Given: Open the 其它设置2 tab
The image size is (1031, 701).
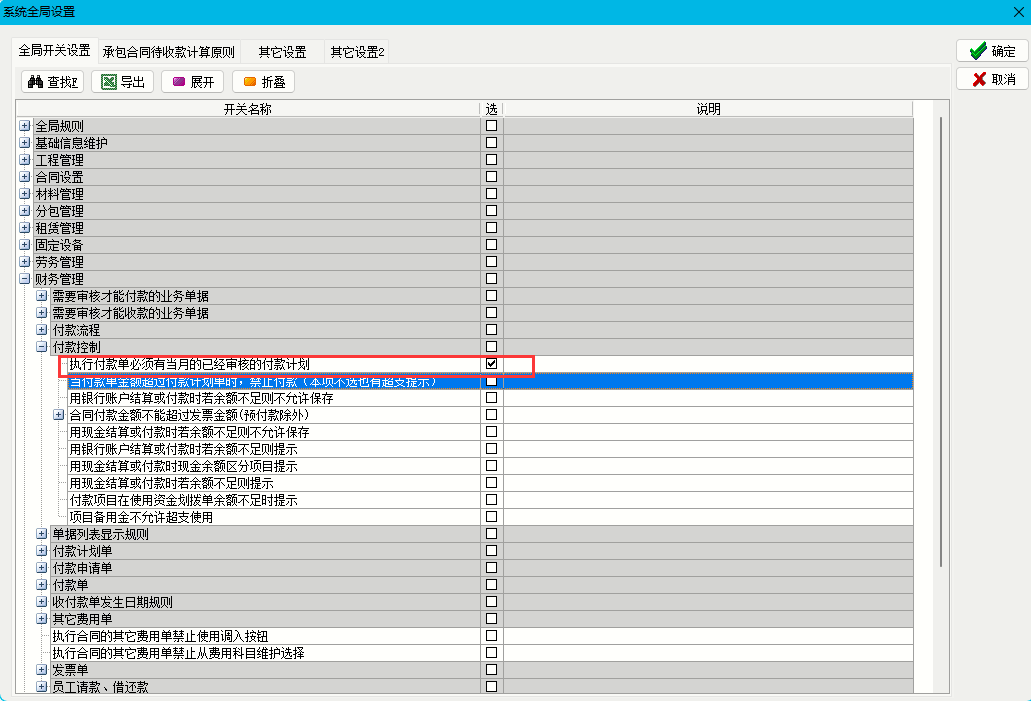Looking at the screenshot, I should click(357, 52).
